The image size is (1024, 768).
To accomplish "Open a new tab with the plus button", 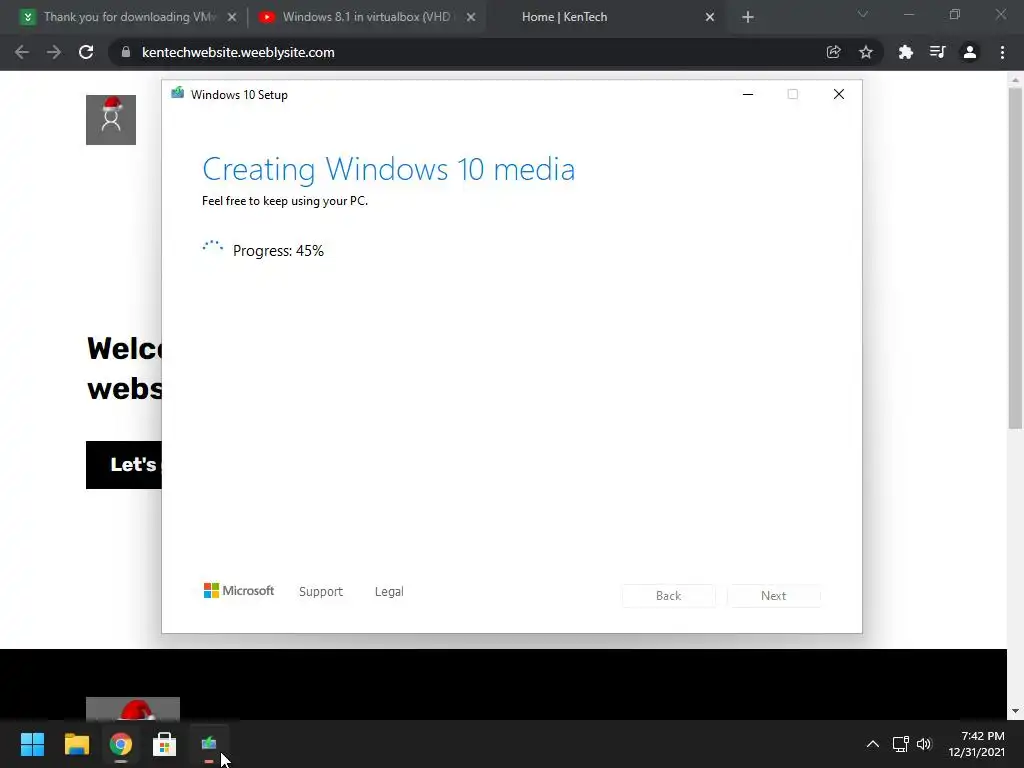I will click(x=748, y=17).
